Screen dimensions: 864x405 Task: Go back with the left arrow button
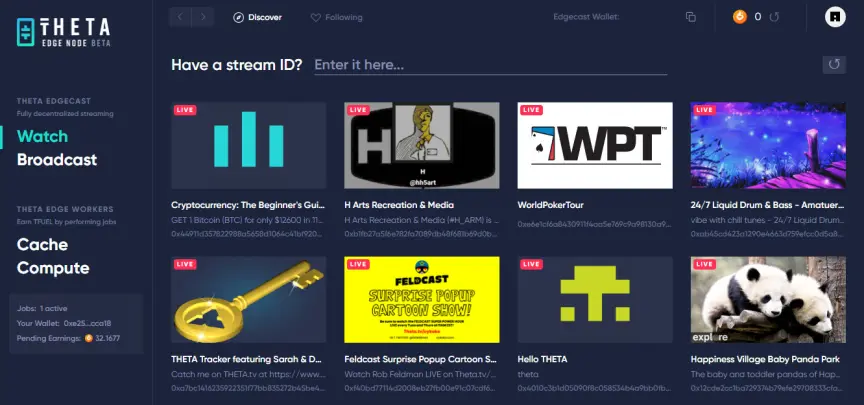(180, 17)
